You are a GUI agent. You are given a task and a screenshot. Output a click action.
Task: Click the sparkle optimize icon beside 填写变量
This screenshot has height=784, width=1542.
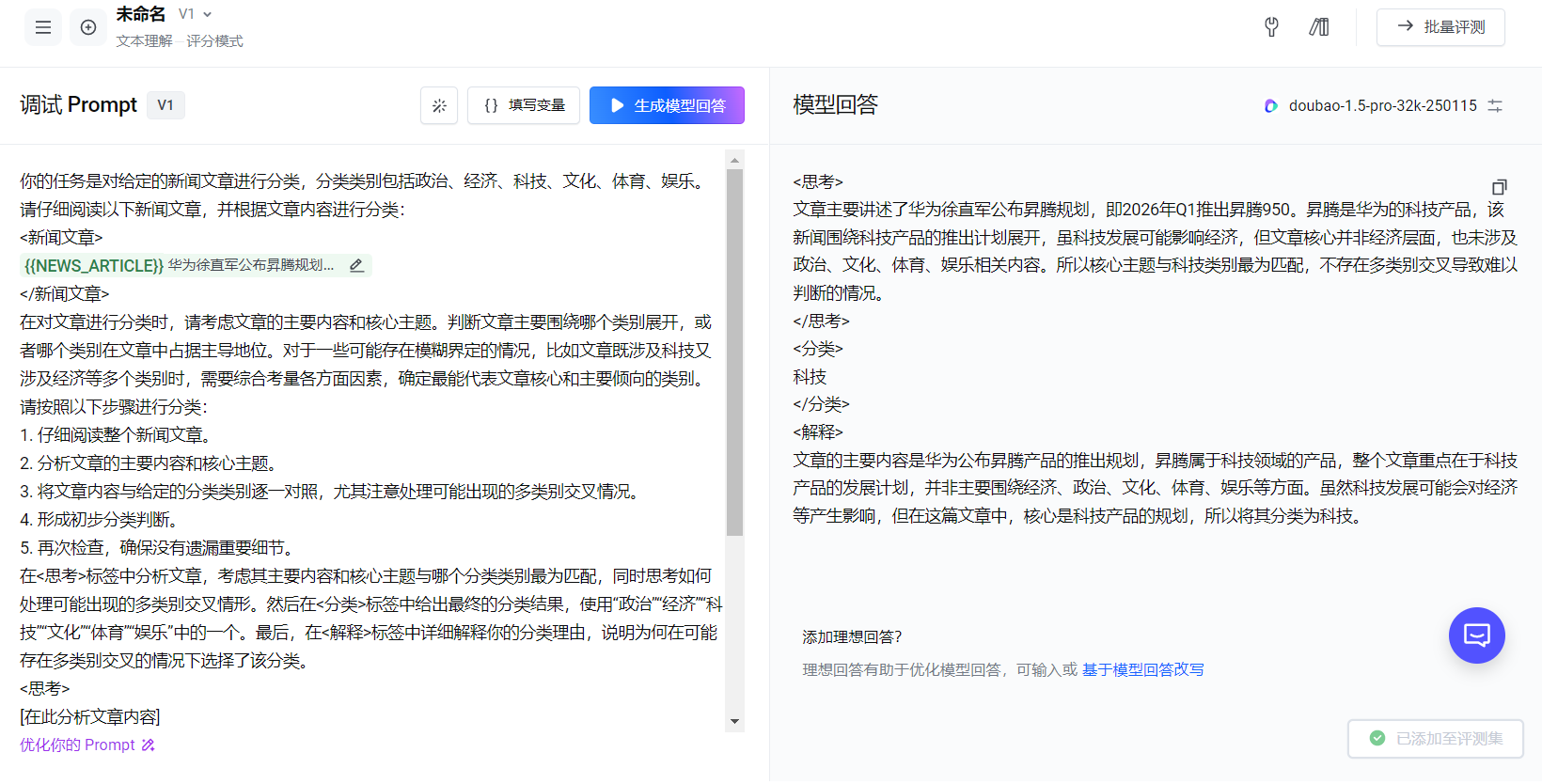point(439,105)
